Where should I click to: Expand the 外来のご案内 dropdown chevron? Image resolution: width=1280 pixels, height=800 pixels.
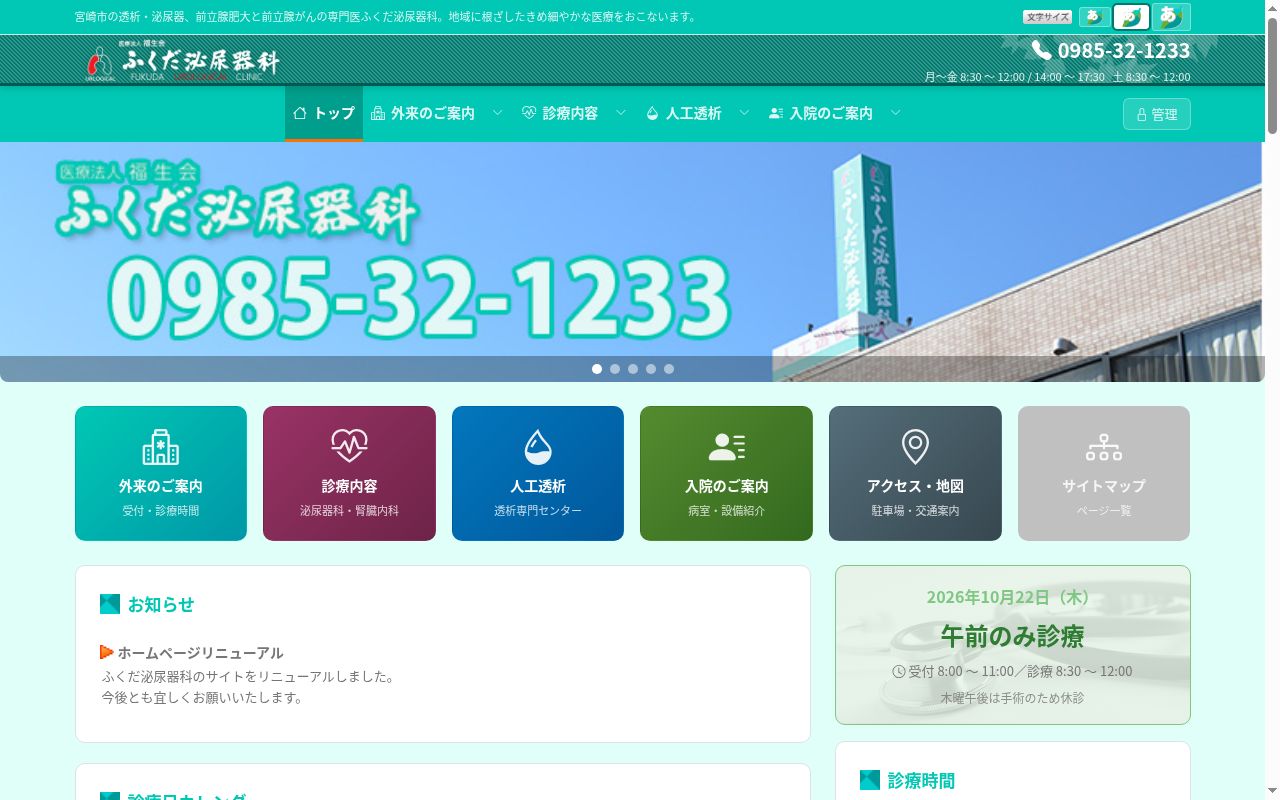[497, 113]
